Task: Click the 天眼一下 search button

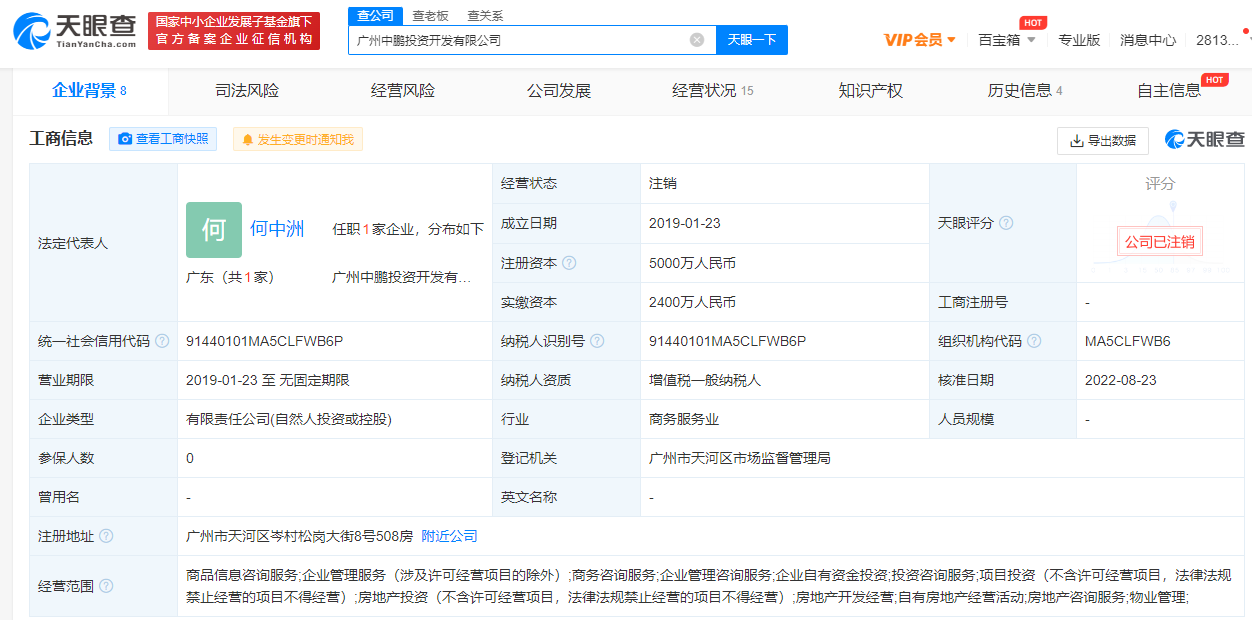Action: (x=750, y=38)
